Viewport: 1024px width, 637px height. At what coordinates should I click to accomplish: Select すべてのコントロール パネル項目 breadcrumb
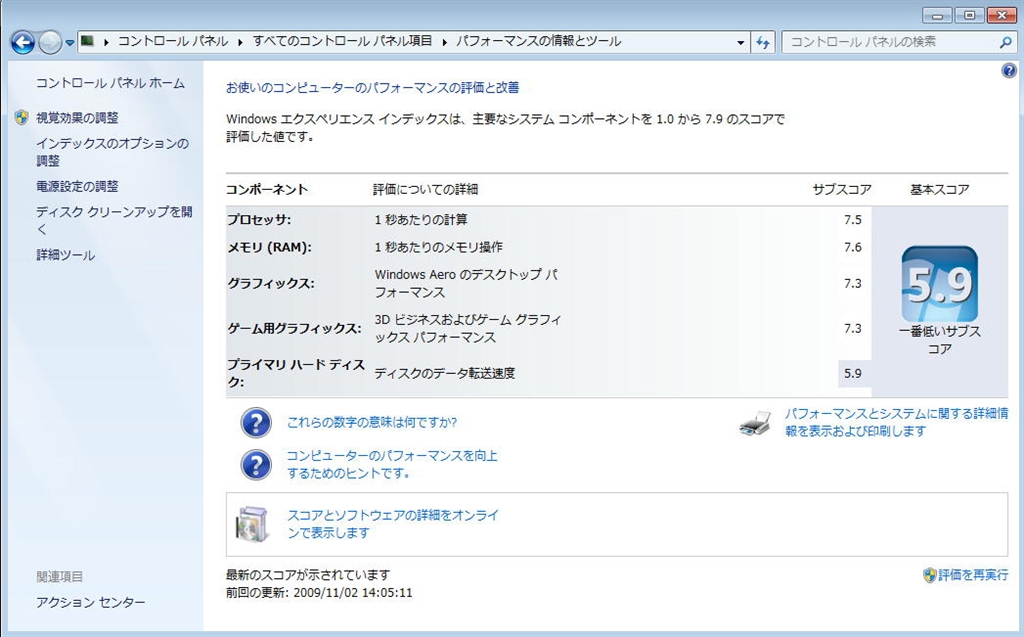(342, 41)
